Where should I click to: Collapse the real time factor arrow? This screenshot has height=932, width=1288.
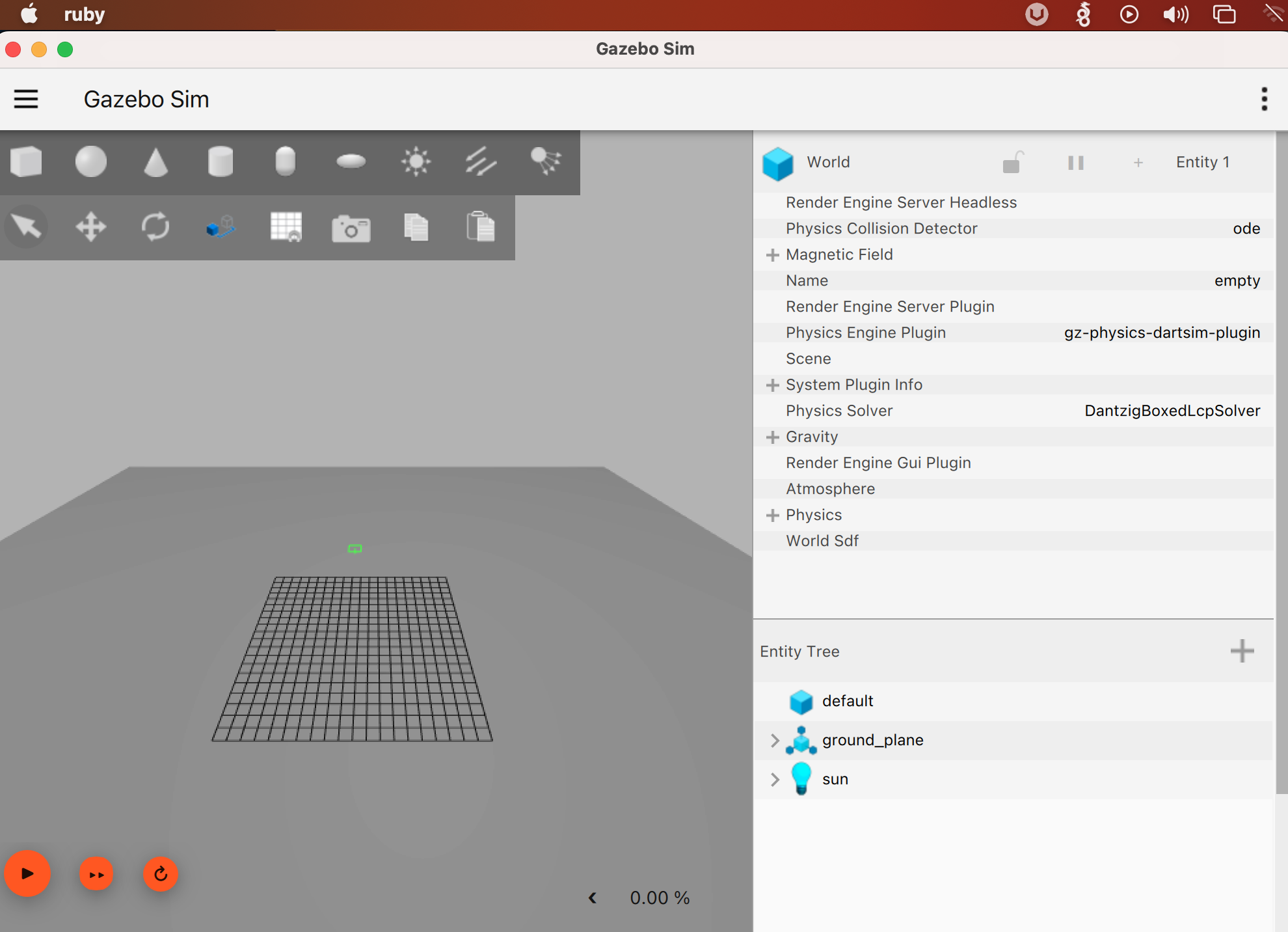pos(593,898)
